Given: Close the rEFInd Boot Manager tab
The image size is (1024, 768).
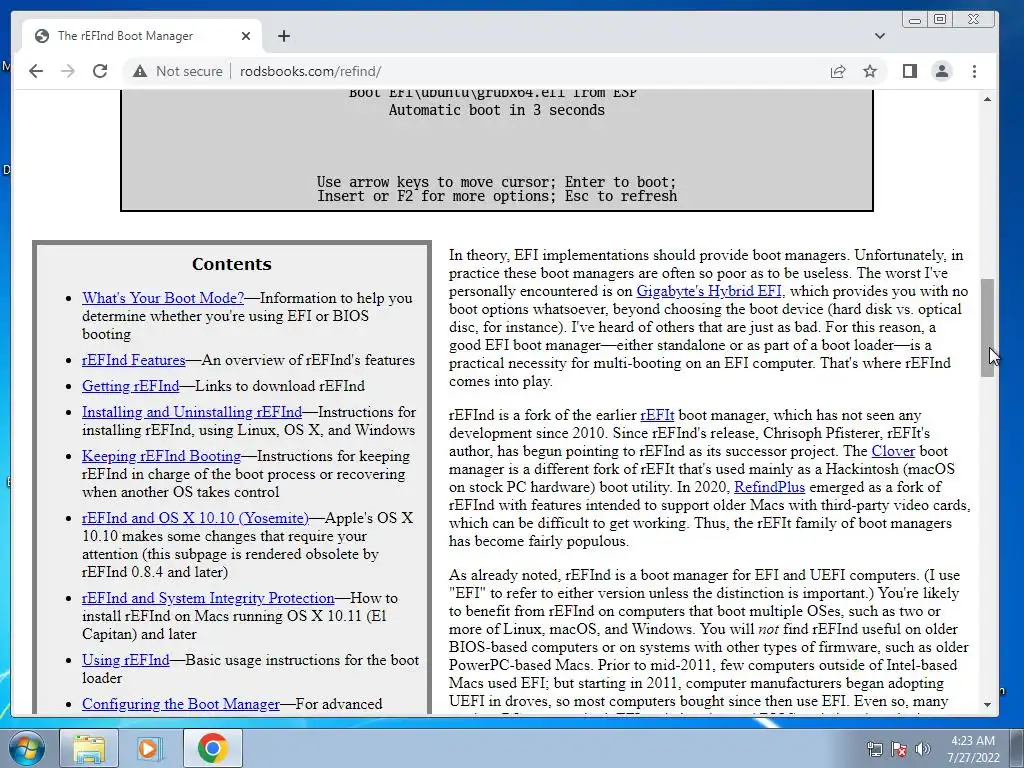Looking at the screenshot, I should [x=246, y=36].
